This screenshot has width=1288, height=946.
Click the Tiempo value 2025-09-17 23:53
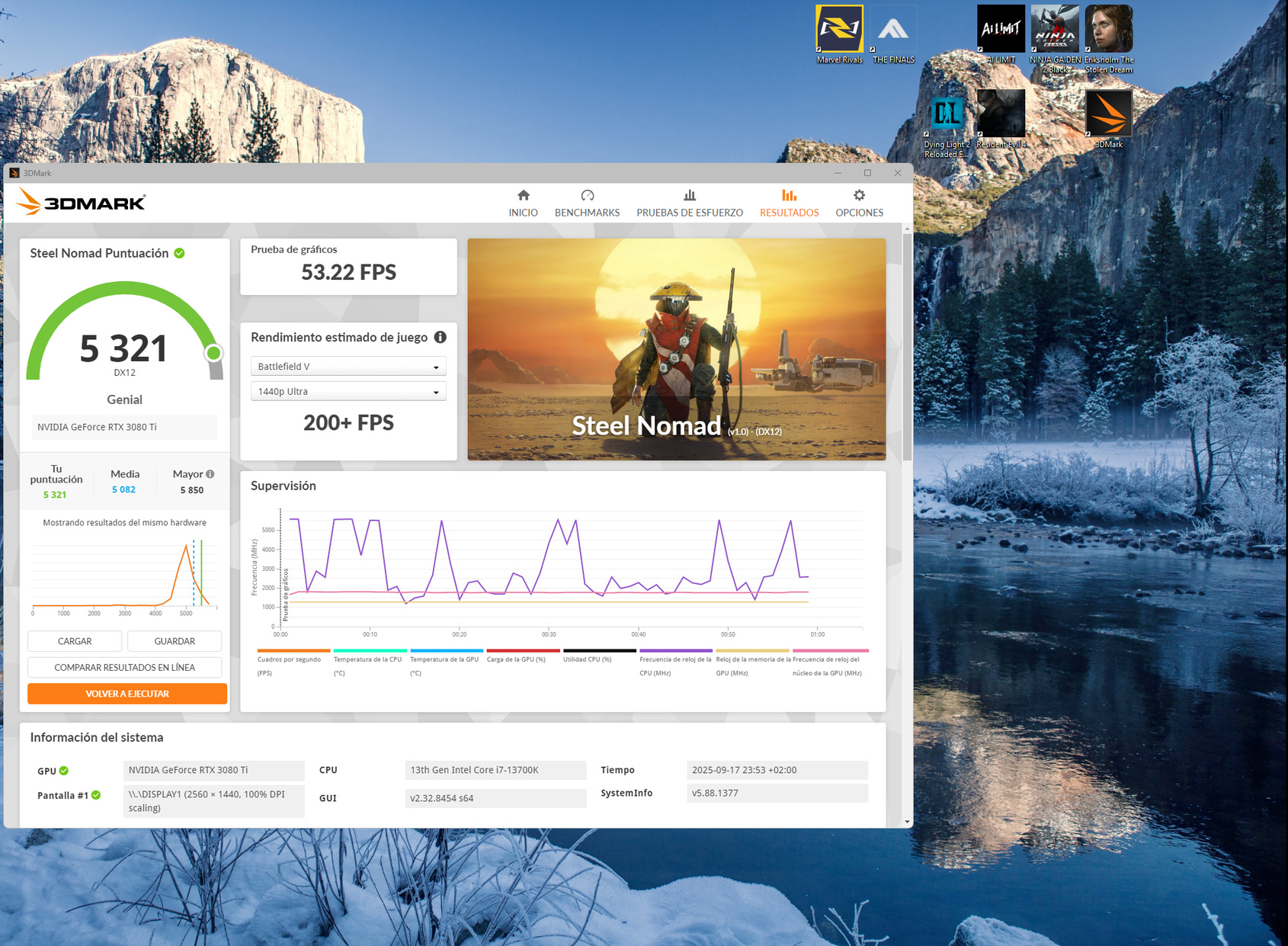[x=777, y=770]
